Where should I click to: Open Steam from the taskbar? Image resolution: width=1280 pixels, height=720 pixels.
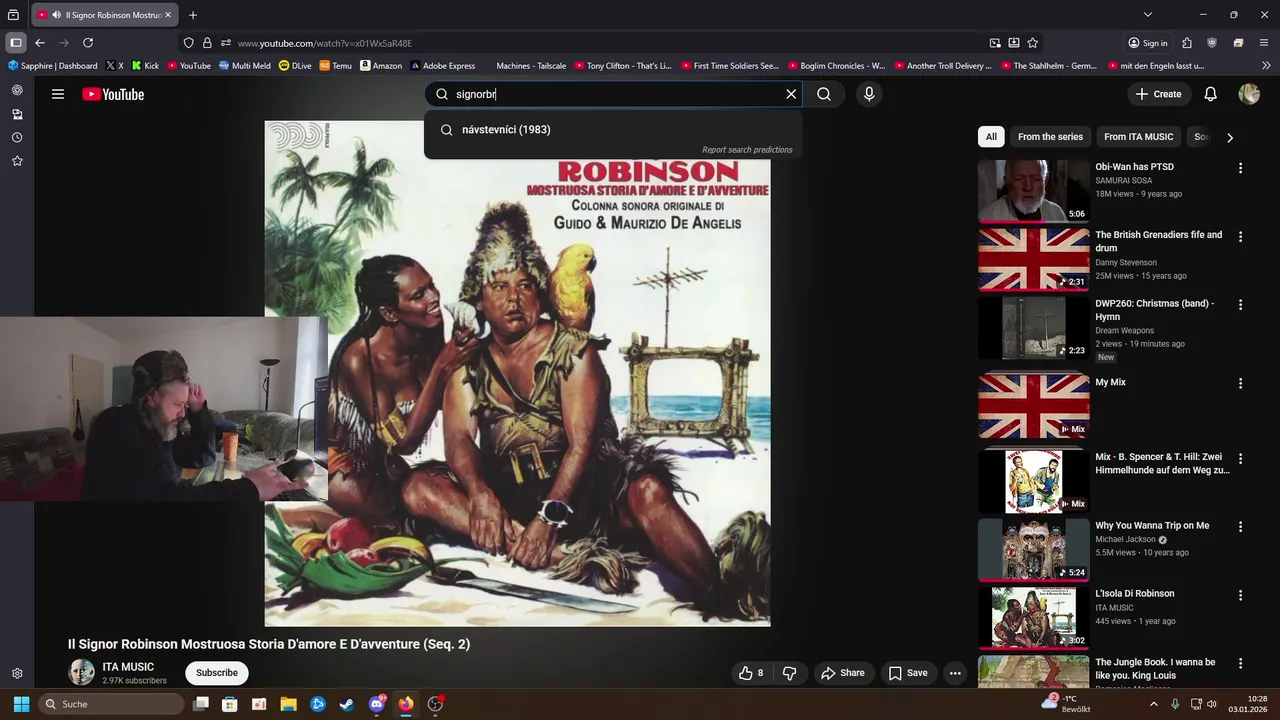coord(347,704)
